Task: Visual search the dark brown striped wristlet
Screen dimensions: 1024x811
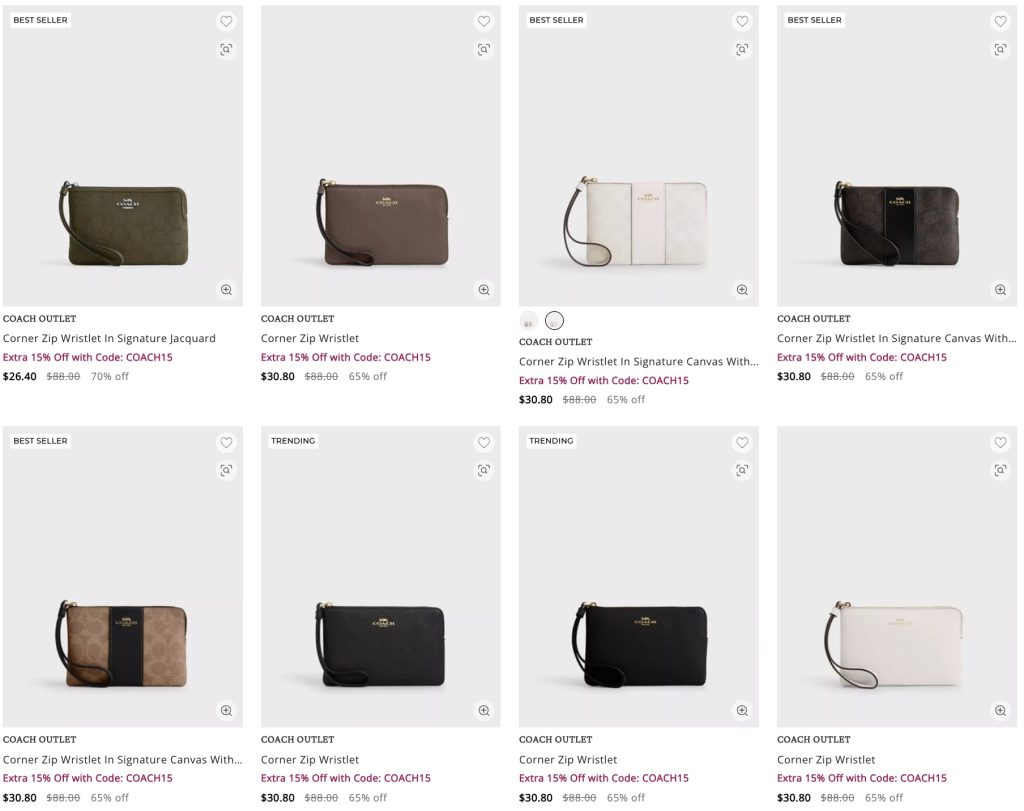Action: tap(1000, 49)
